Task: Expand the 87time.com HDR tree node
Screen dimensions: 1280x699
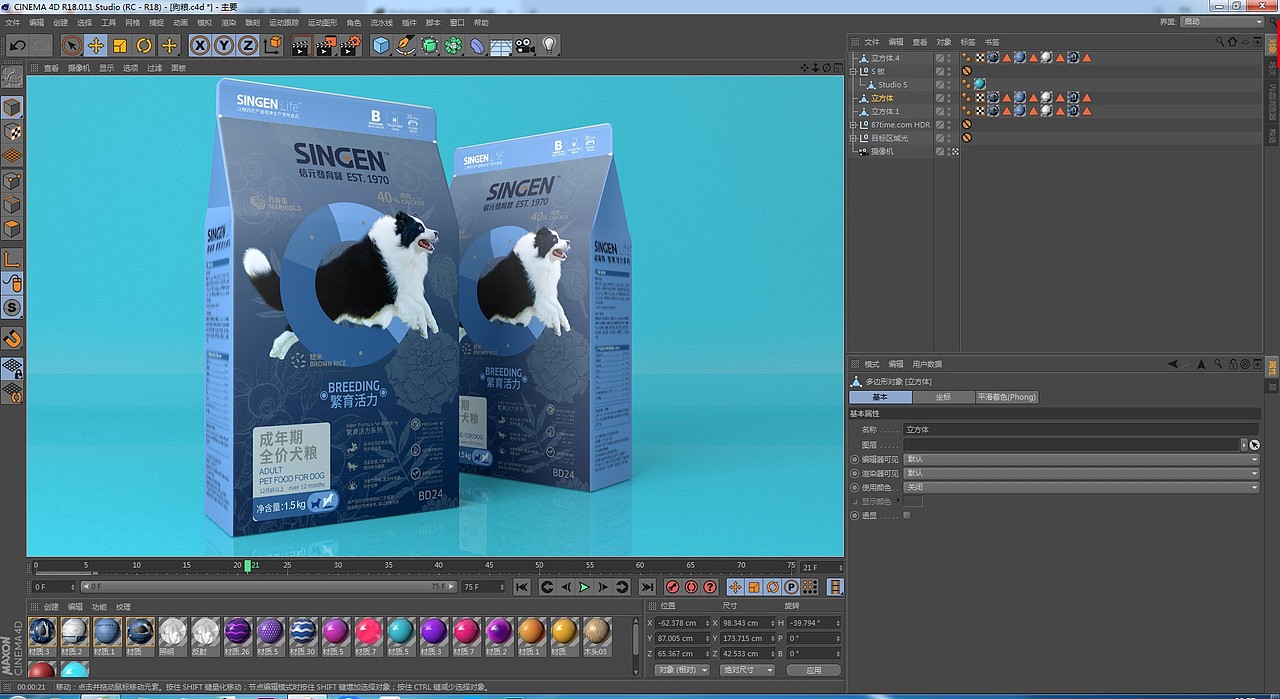Action: (x=853, y=125)
